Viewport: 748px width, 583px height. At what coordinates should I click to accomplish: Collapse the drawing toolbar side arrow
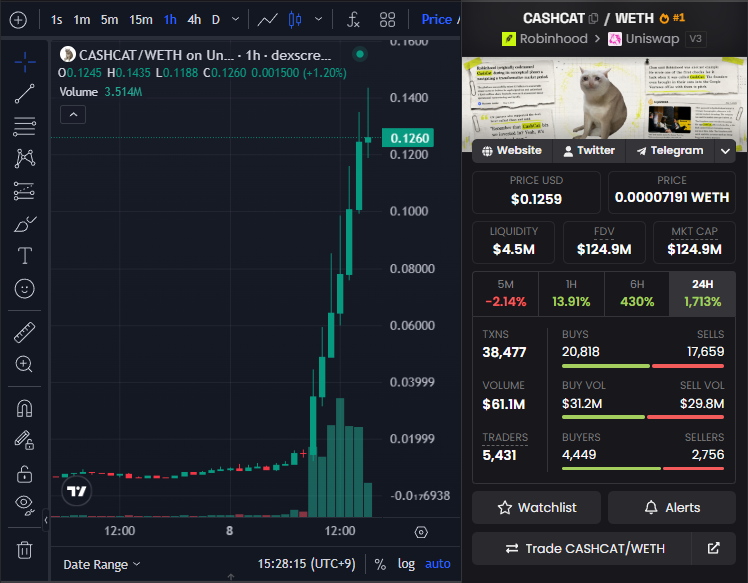(46, 520)
